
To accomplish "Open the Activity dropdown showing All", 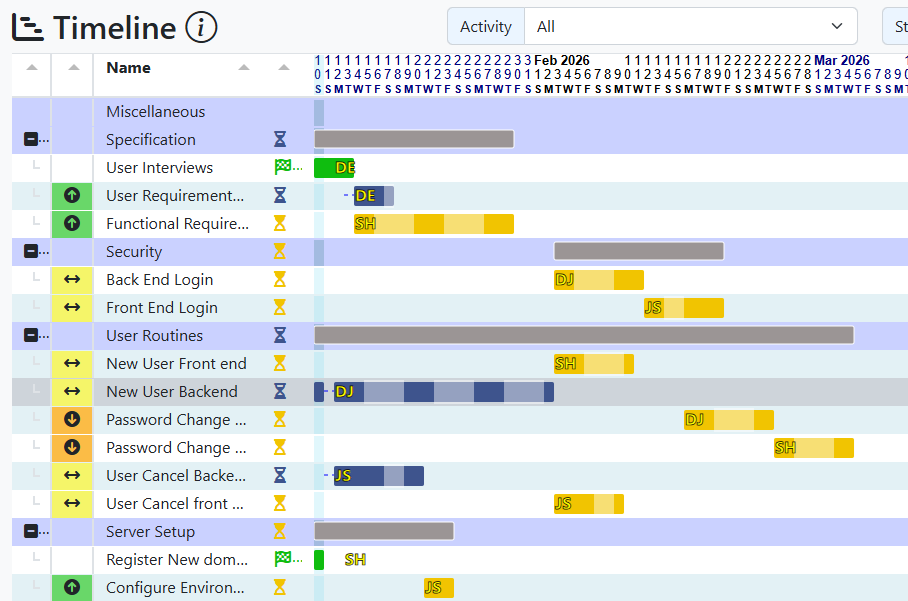I will coord(690,27).
